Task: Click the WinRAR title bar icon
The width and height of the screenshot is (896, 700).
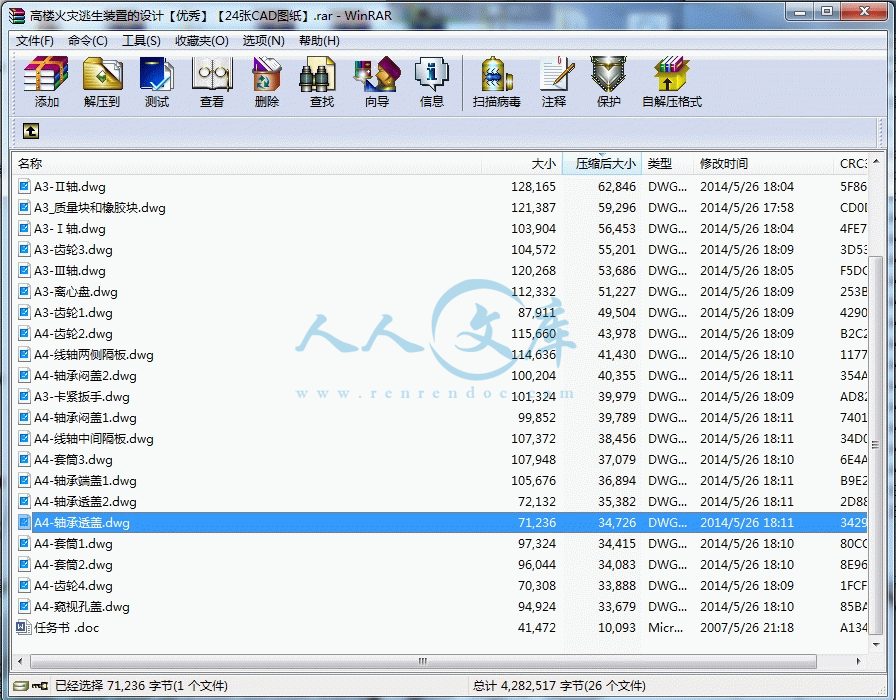Action: pyautogui.click(x=17, y=15)
